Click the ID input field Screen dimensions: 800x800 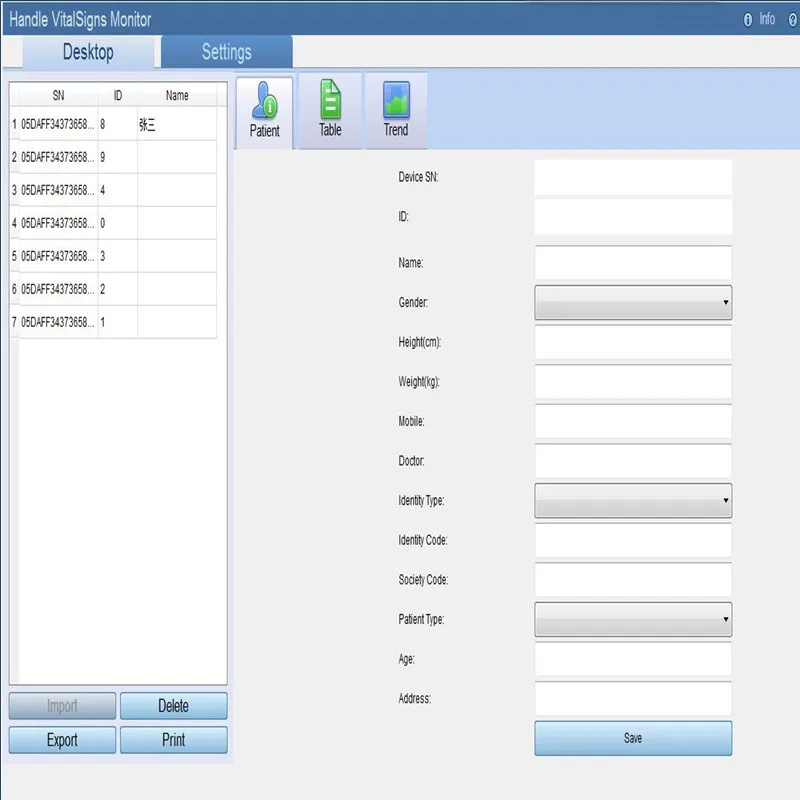[x=633, y=217]
